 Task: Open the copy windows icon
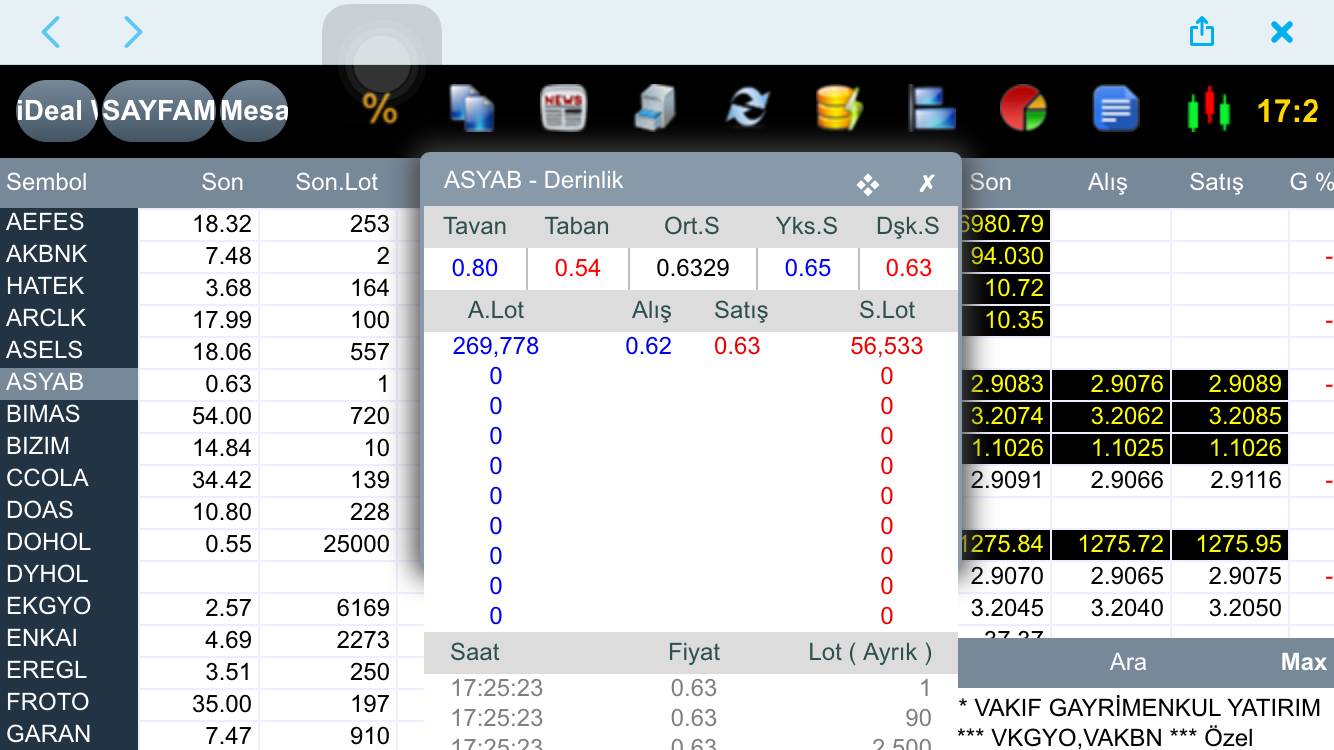click(x=471, y=109)
